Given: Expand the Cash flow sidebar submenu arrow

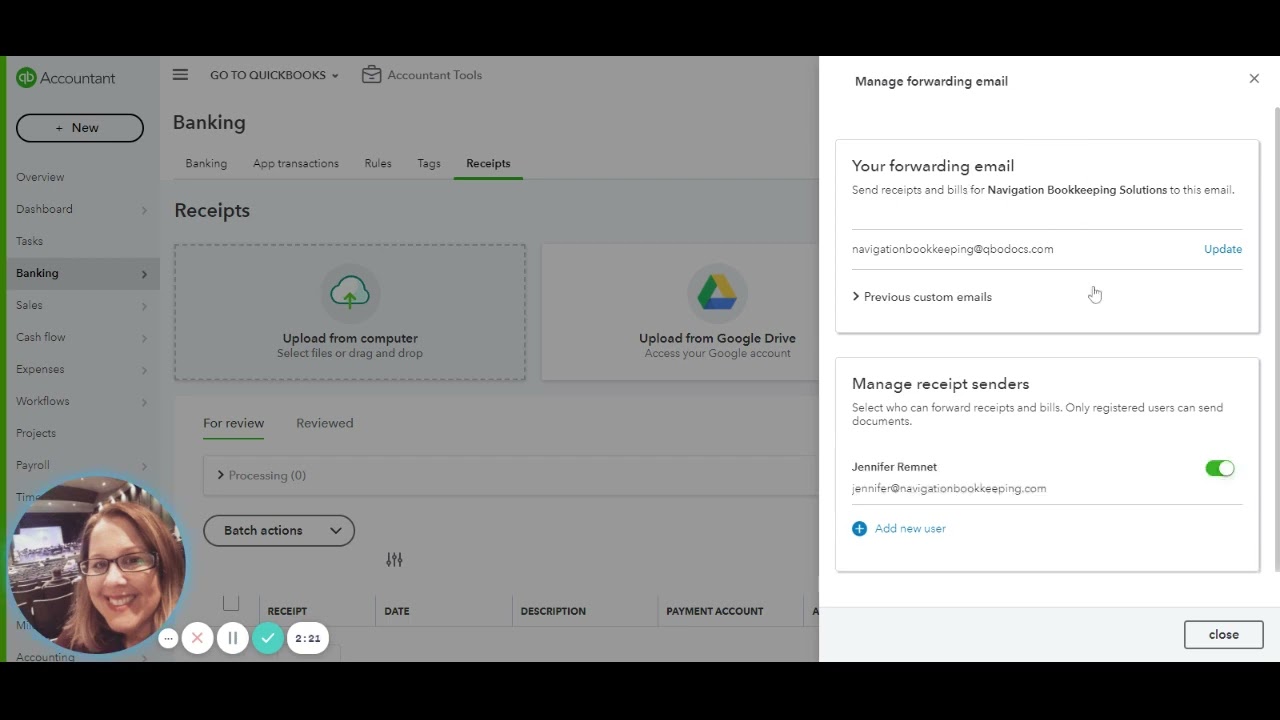Looking at the screenshot, I should pyautogui.click(x=144, y=338).
